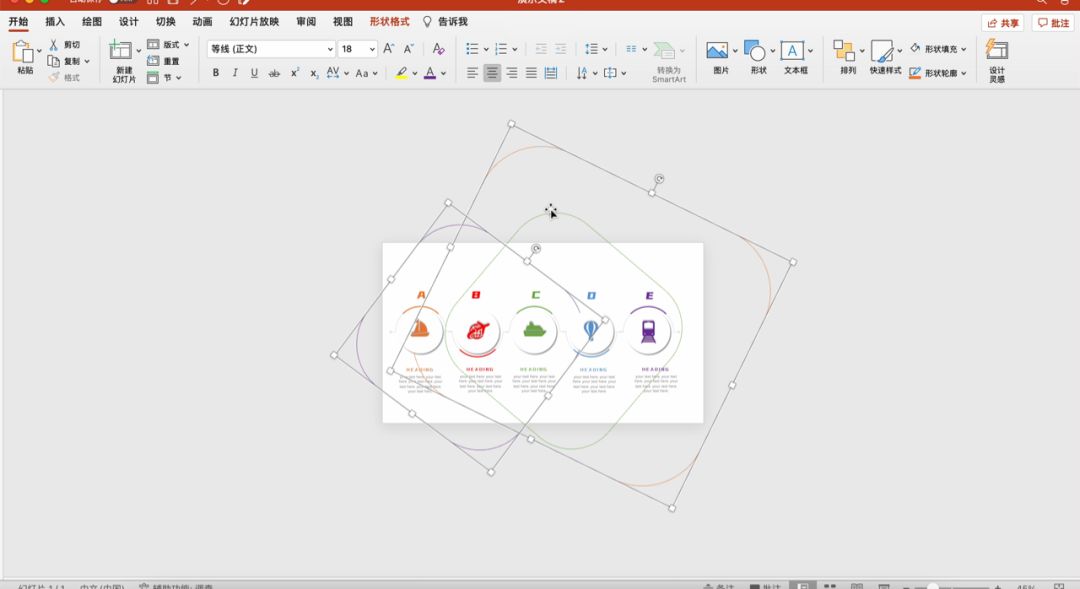Viewport: 1080px width, 589px height.
Task: Click the Design Ideas (设计灵感) icon
Action: point(997,50)
